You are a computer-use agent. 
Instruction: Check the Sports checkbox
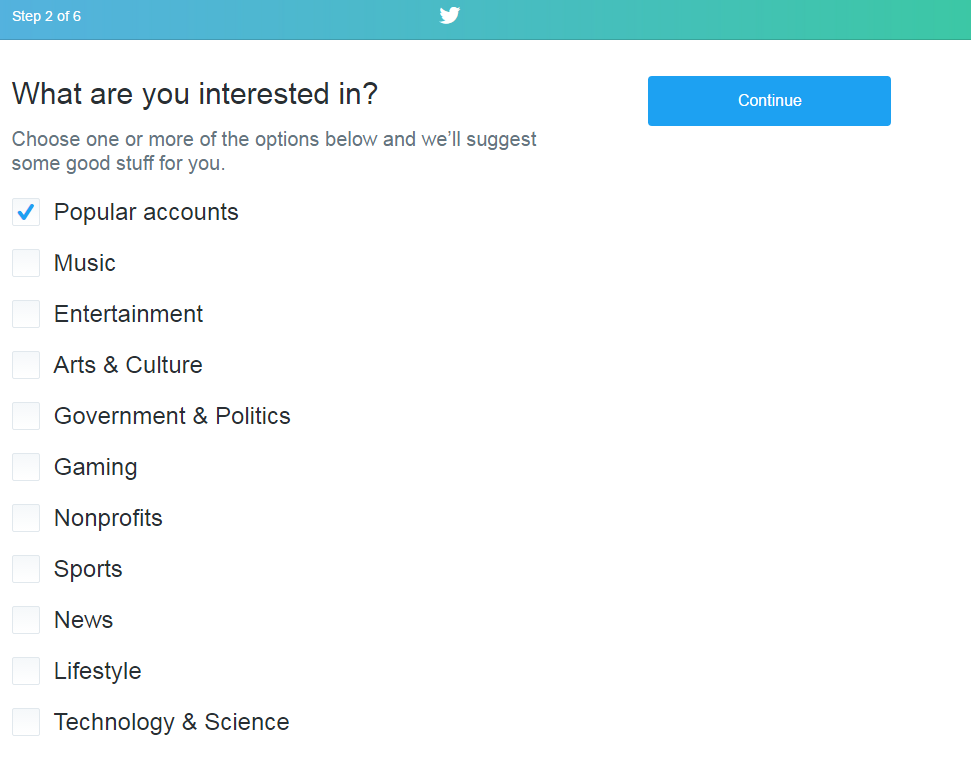coord(26,569)
